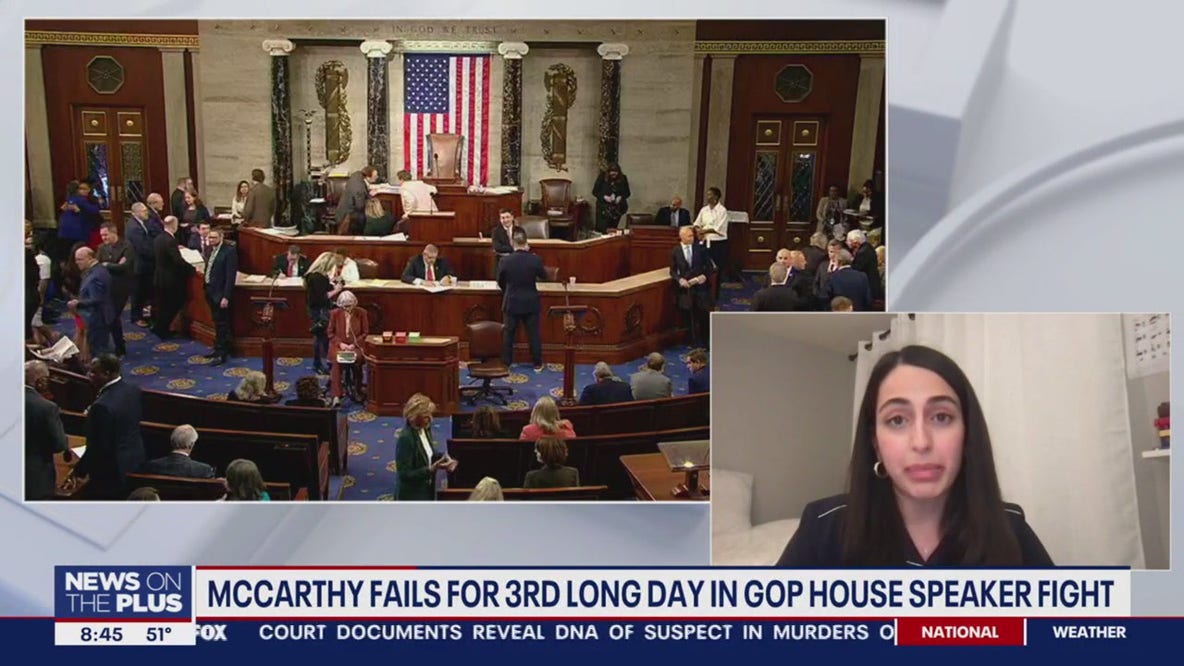Click the House chamber video feed
This screenshot has height=666, width=1184.
(455, 260)
